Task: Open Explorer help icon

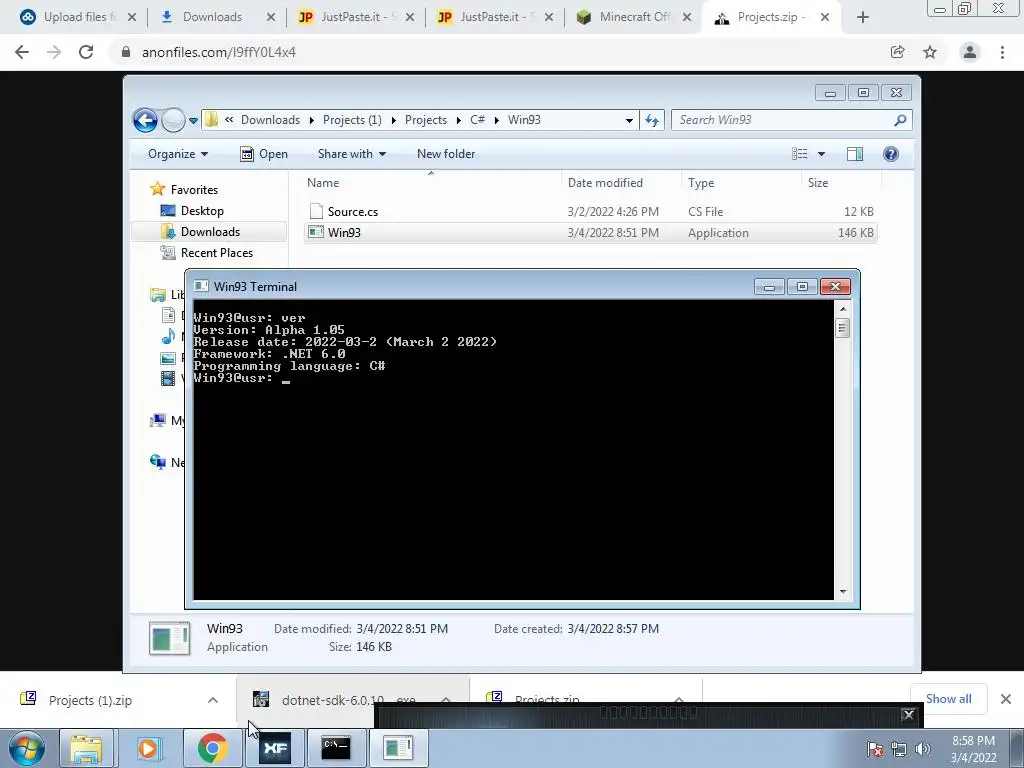Action: (891, 154)
